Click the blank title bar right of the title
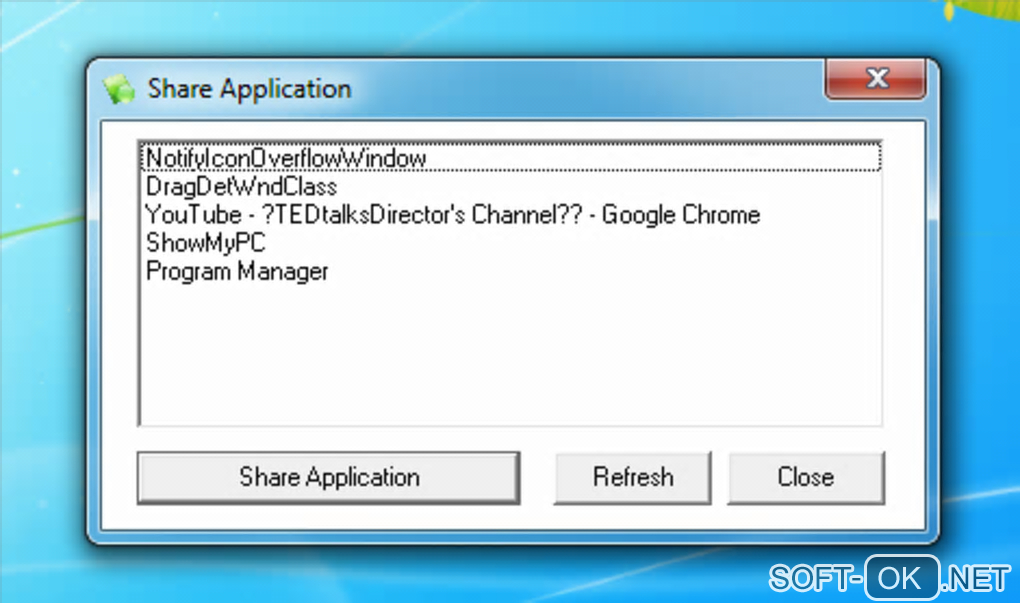The height and width of the screenshot is (603, 1020). [x=585, y=89]
